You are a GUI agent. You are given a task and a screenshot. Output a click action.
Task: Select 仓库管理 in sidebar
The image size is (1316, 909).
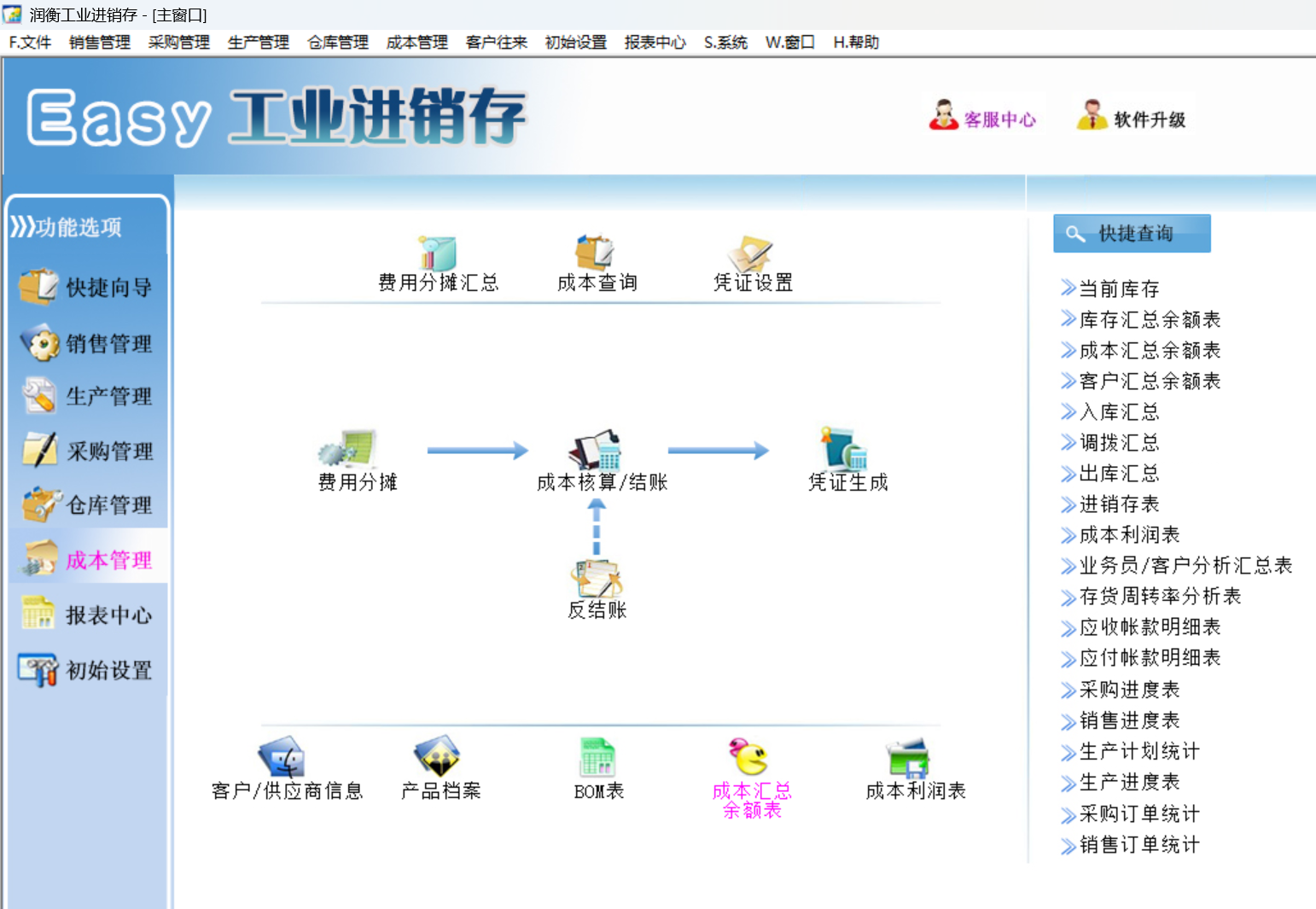point(86,505)
